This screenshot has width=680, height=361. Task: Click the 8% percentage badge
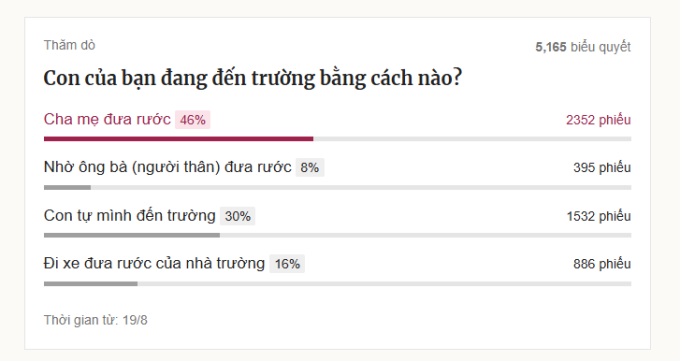pos(310,167)
